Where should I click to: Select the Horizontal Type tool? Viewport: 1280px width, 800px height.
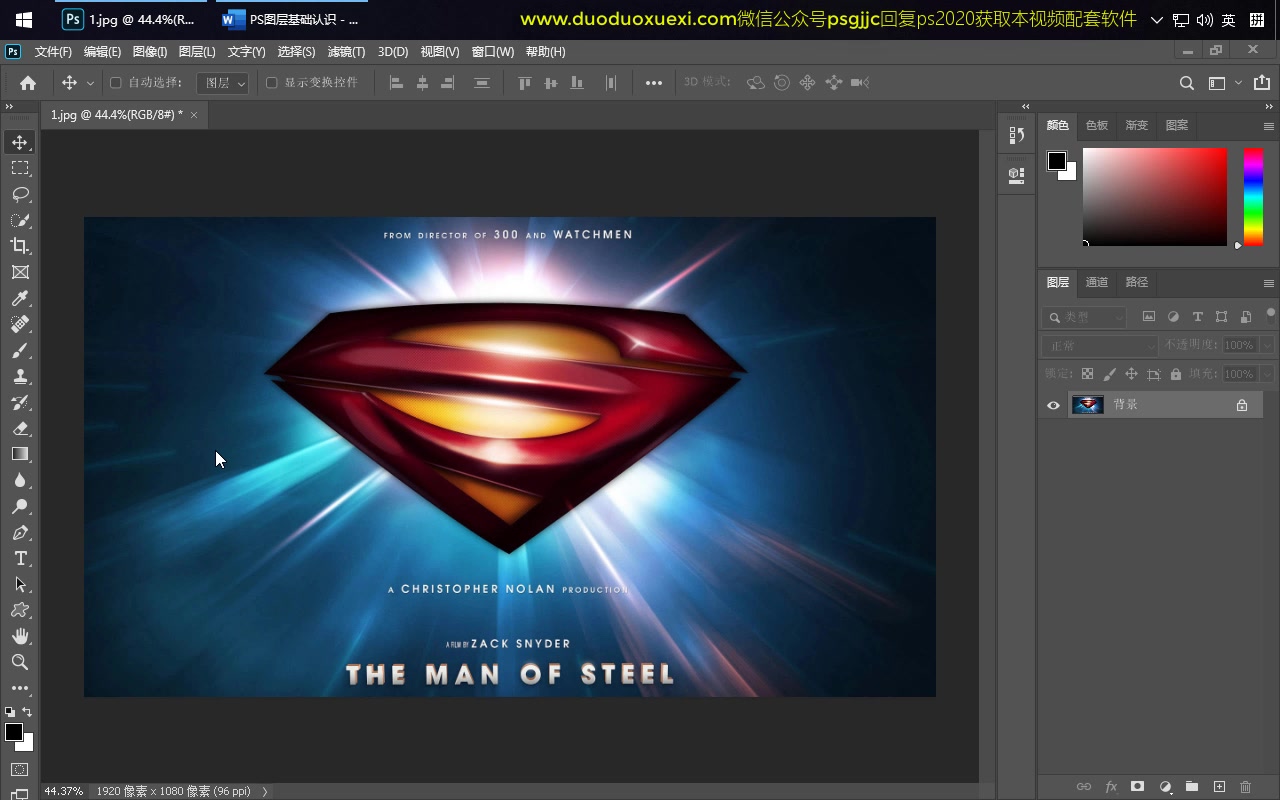pyautogui.click(x=20, y=558)
